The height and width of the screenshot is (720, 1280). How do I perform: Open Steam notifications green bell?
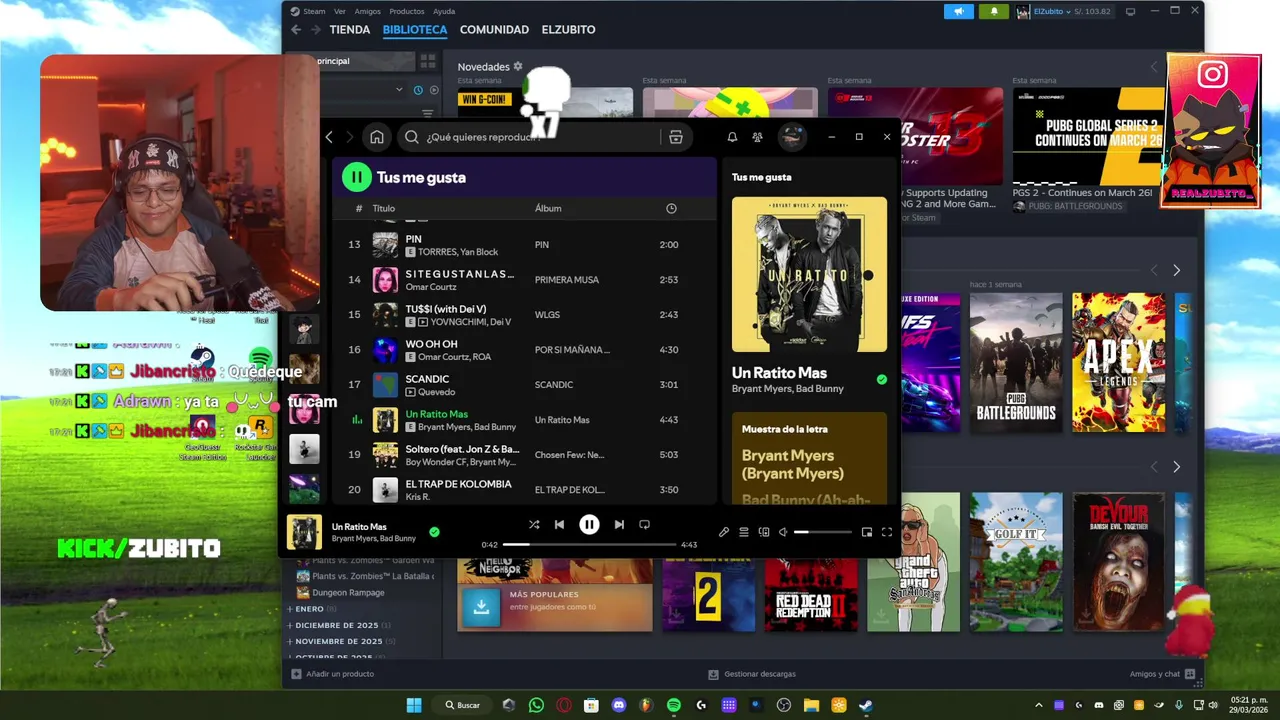(x=994, y=11)
